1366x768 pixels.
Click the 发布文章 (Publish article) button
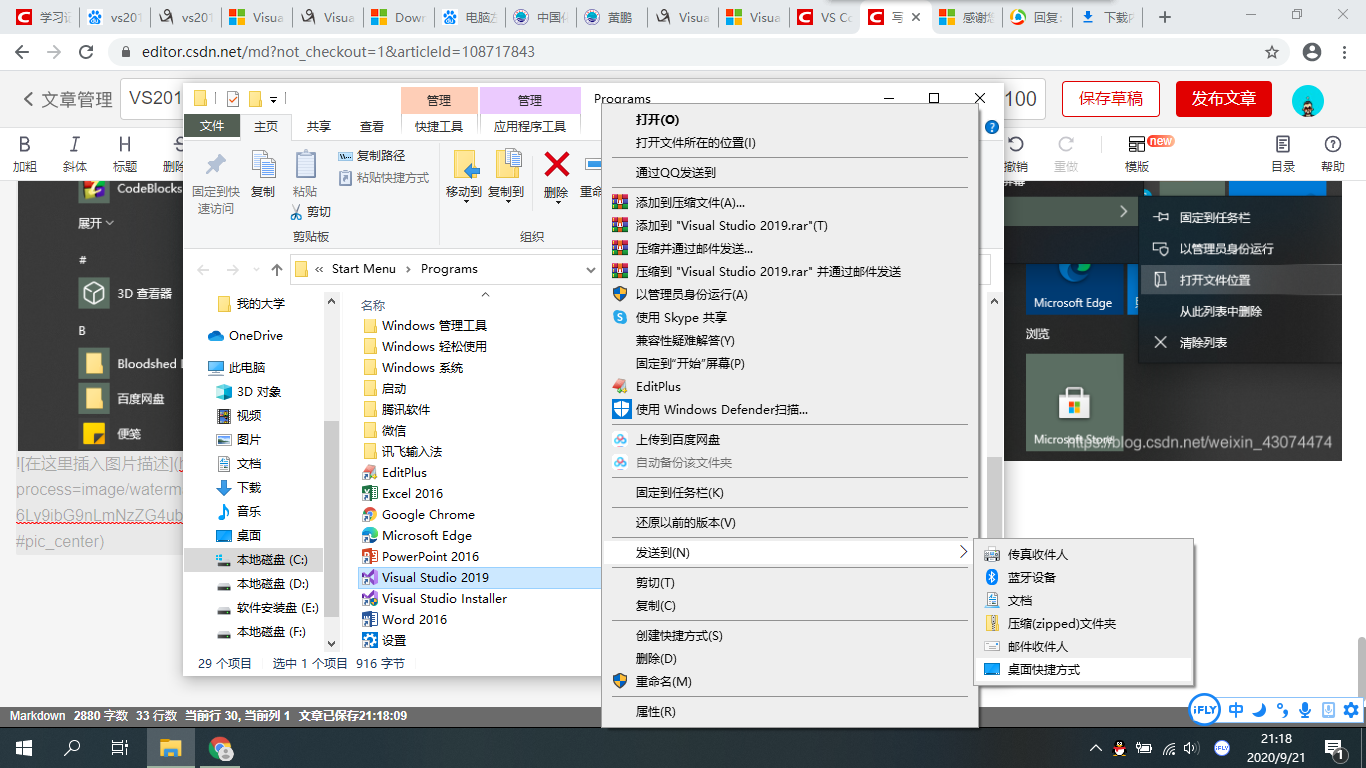pos(1224,99)
